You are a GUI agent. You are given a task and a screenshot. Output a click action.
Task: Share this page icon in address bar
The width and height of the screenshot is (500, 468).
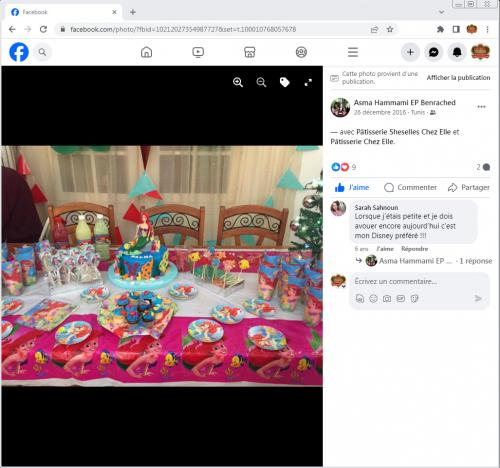click(x=375, y=29)
